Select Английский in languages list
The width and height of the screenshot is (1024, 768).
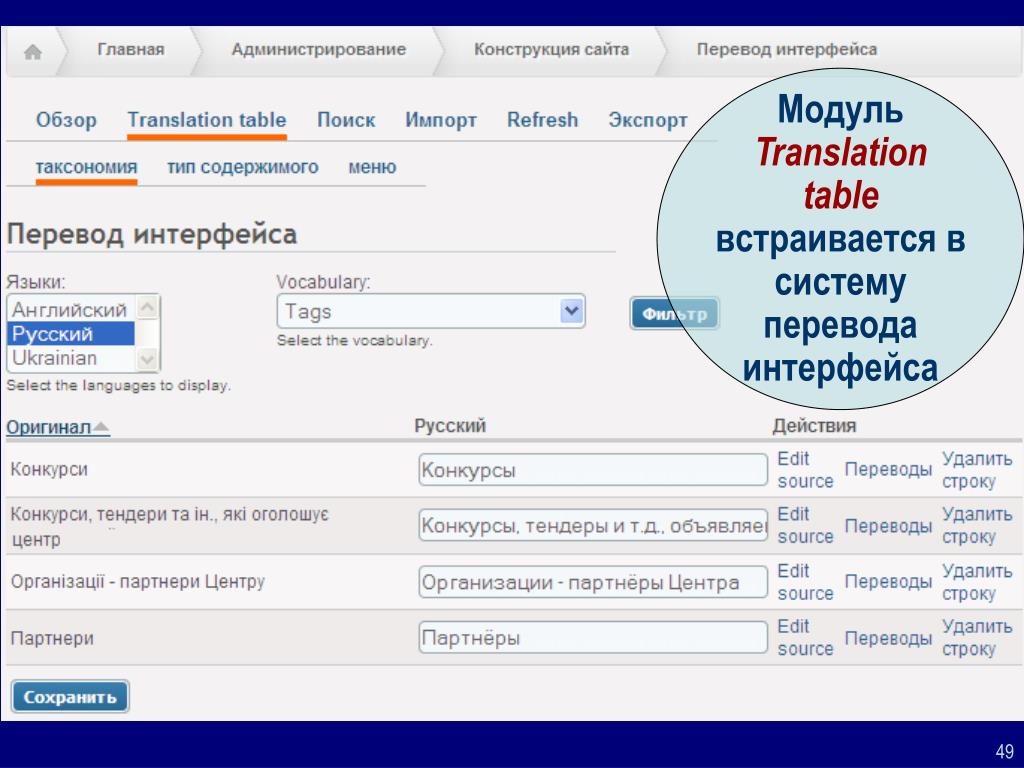[71, 309]
